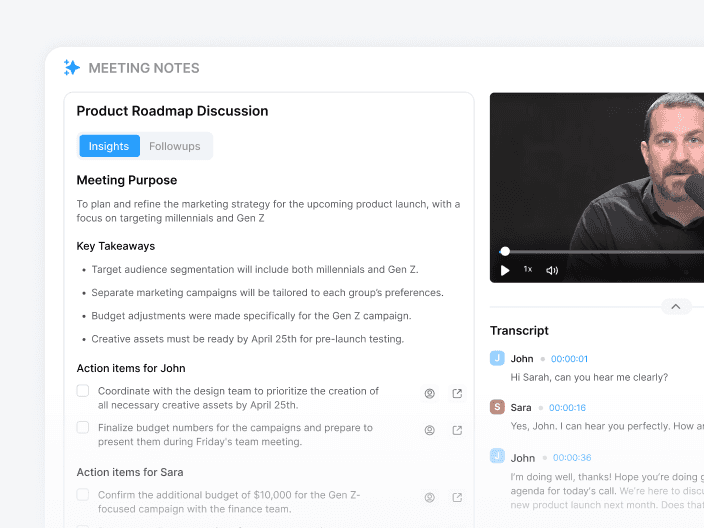
Task: Switch to the Insights tab
Action: (x=109, y=146)
